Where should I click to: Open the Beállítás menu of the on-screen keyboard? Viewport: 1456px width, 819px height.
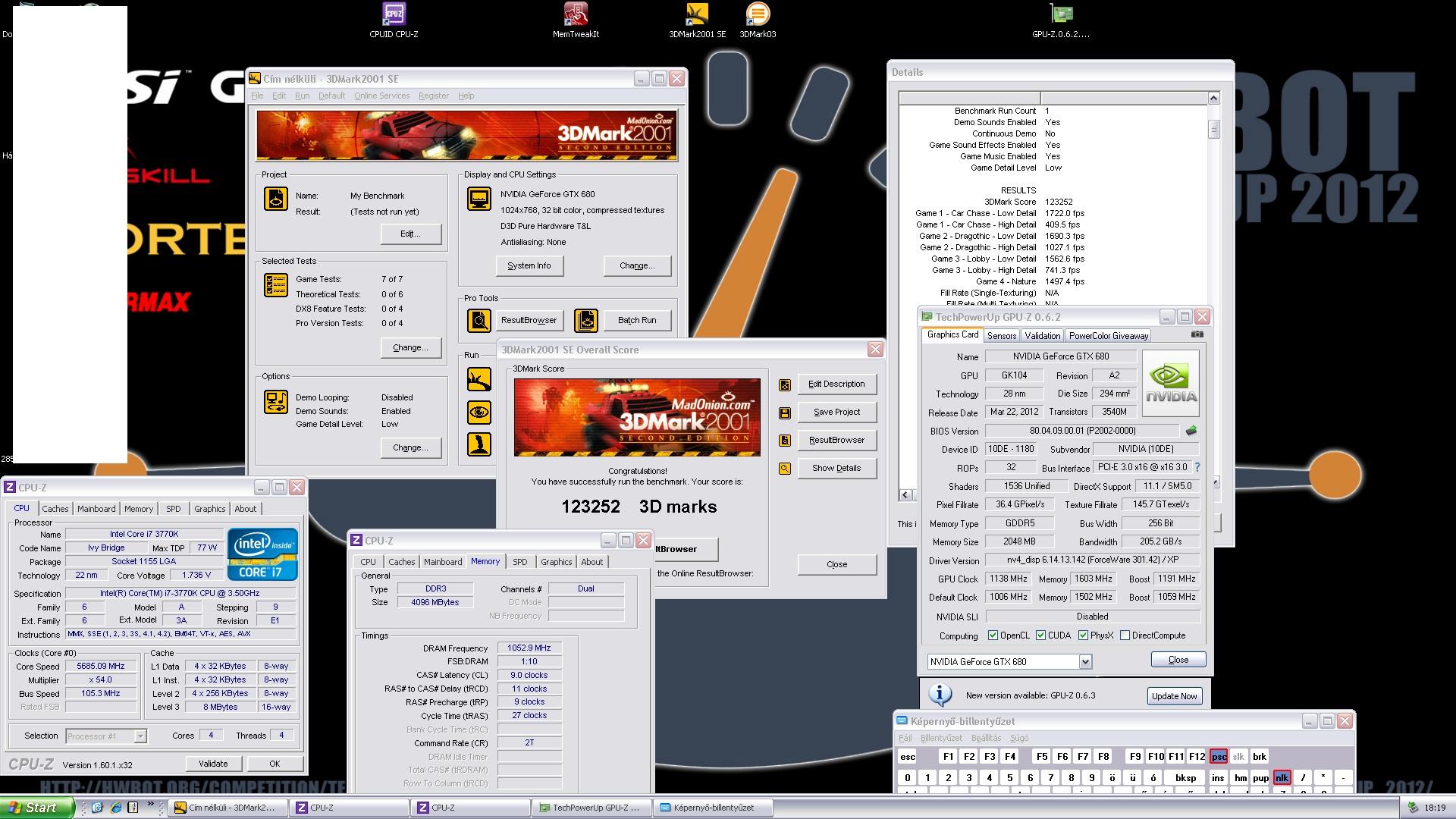coord(986,738)
